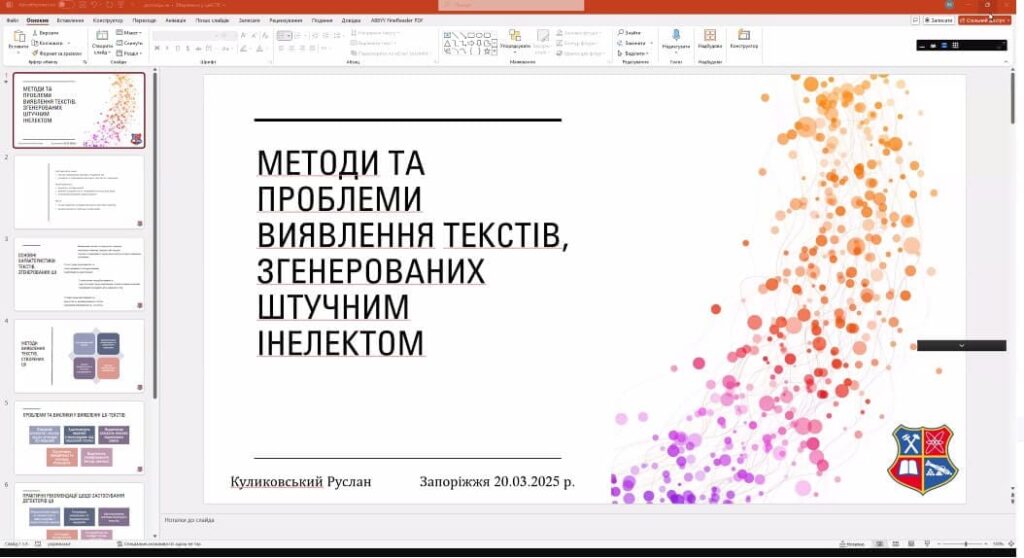Image resolution: width=1024 pixels, height=558 pixels.
Task: Adjust the zoom slider in status bar
Action: tap(965, 544)
